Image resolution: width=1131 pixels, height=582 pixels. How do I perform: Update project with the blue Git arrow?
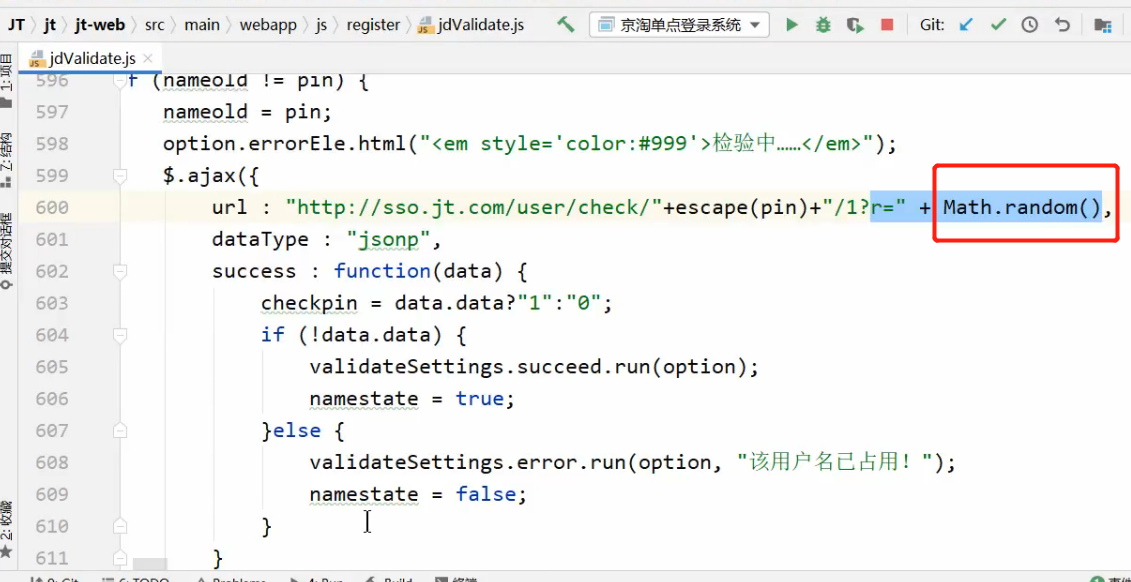click(x=966, y=25)
